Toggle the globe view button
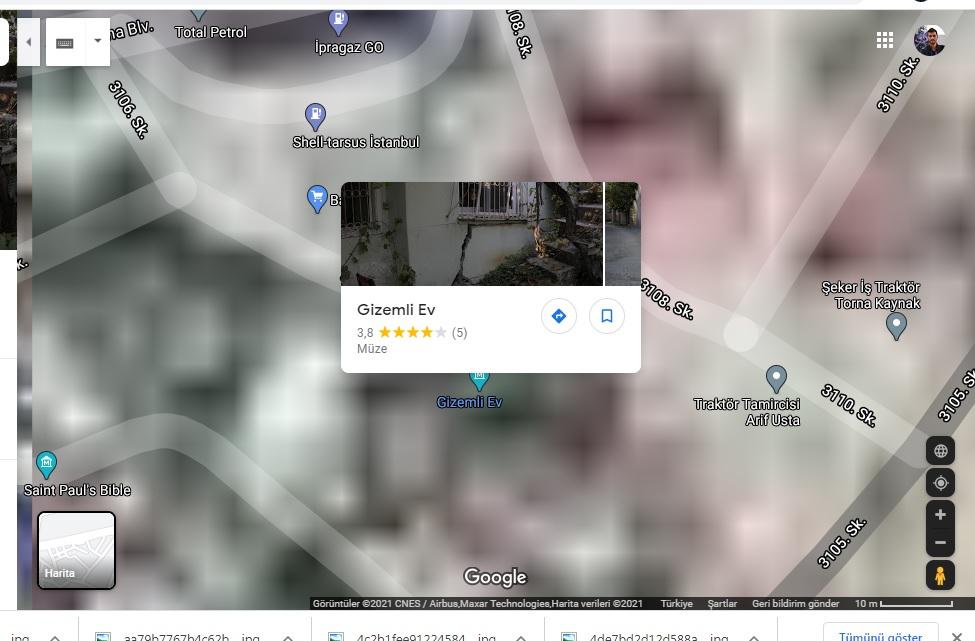Screen dimensions: 975x641 click(x=940, y=451)
